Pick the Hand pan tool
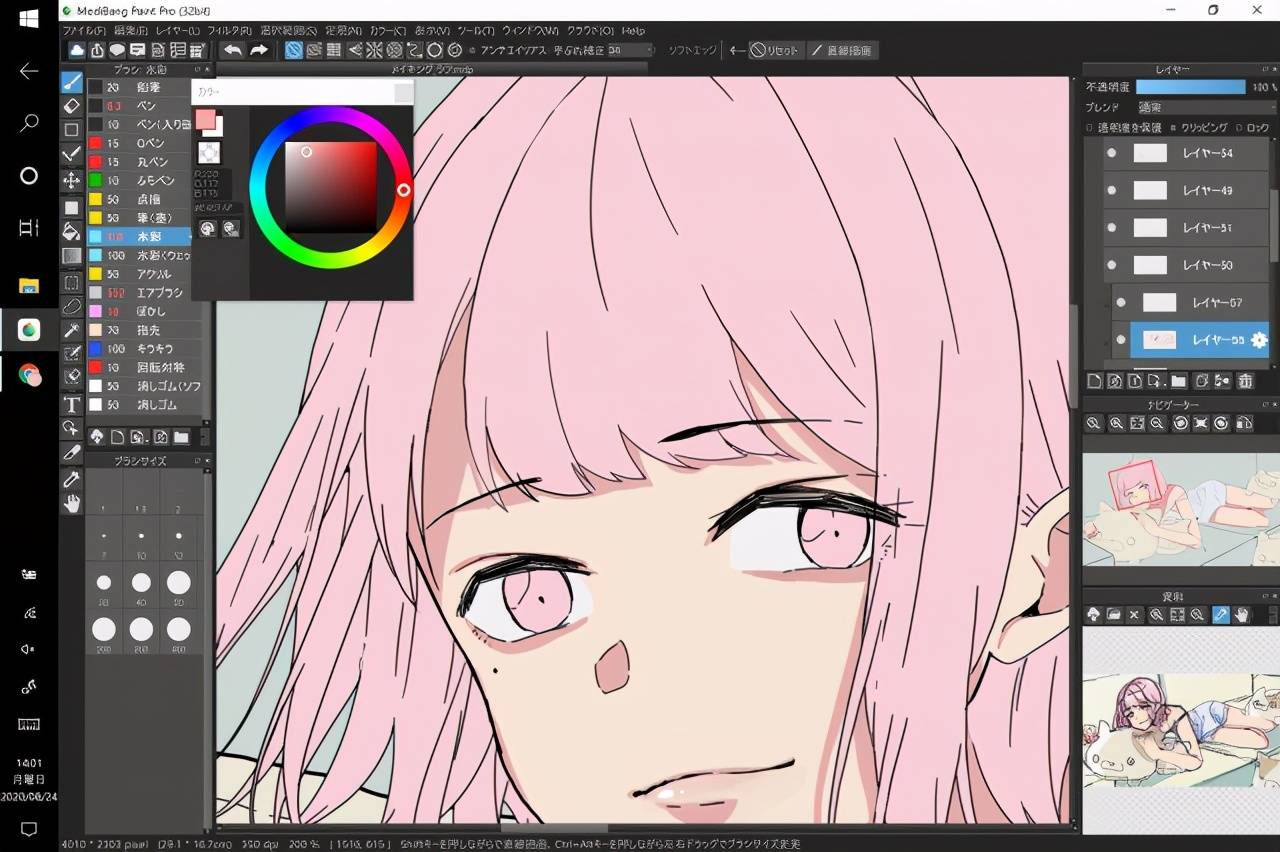This screenshot has width=1280, height=852. coord(71,504)
